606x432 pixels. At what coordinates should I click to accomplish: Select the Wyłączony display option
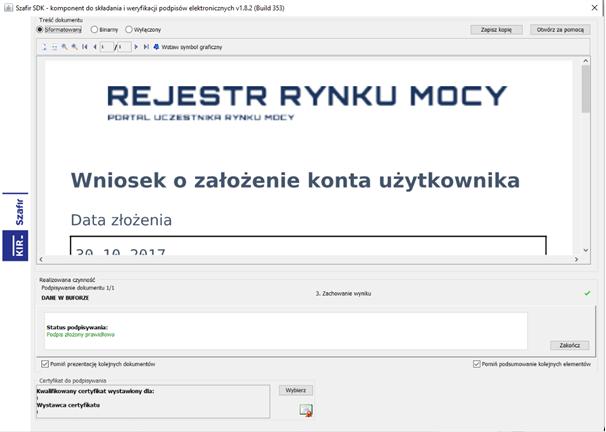point(129,30)
